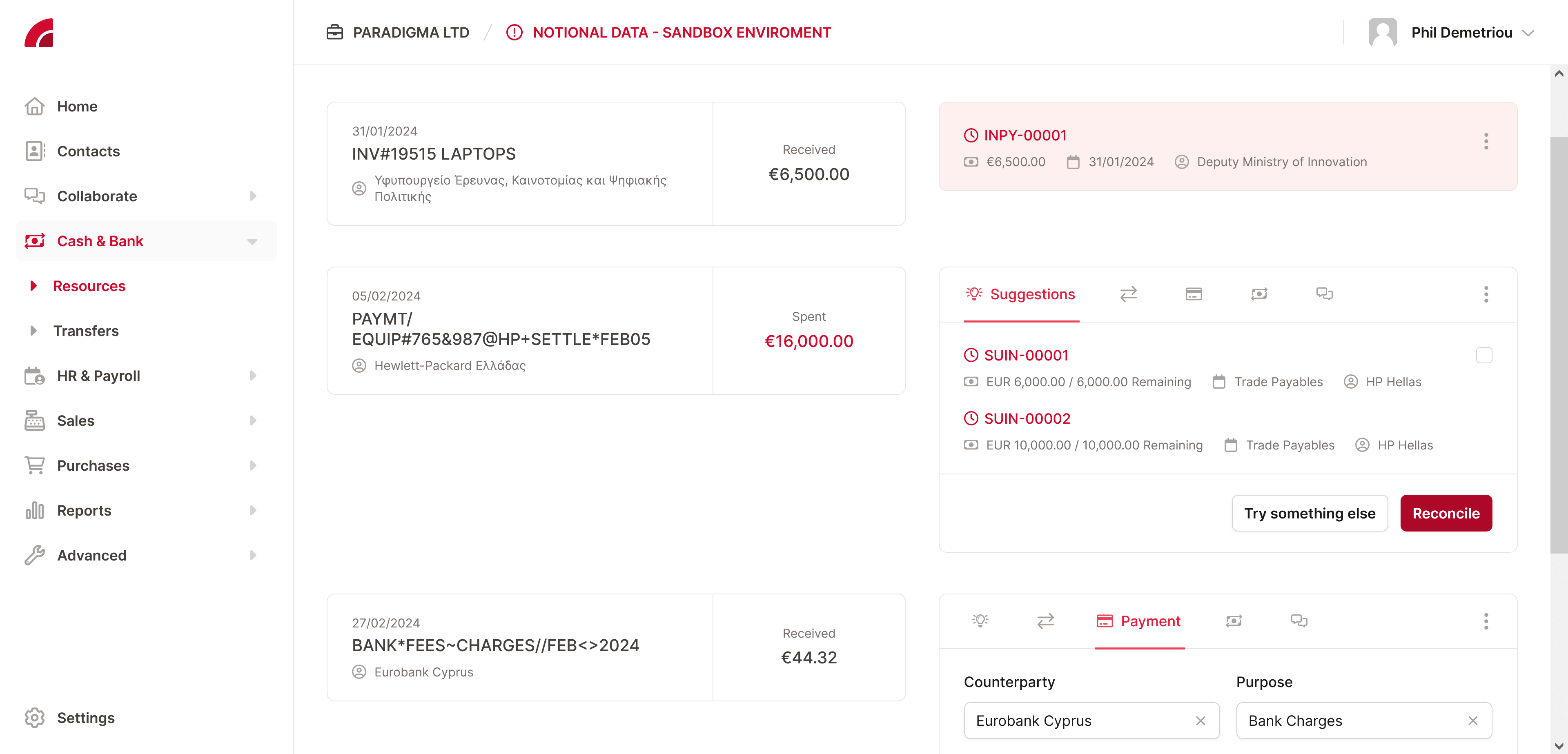Open three-dot menu in Suggestions panel
1568x754 pixels.
point(1485,295)
